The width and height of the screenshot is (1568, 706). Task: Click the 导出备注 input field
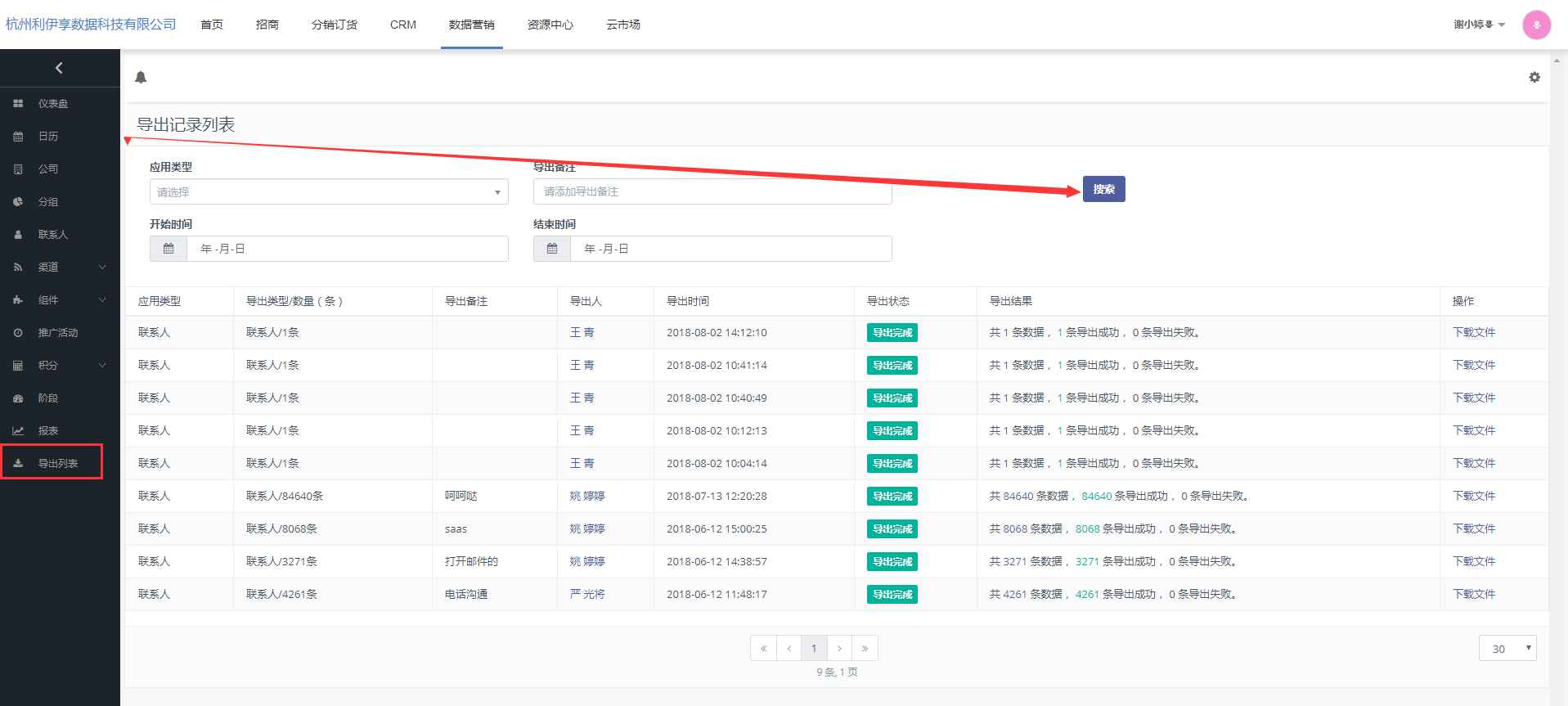point(712,192)
